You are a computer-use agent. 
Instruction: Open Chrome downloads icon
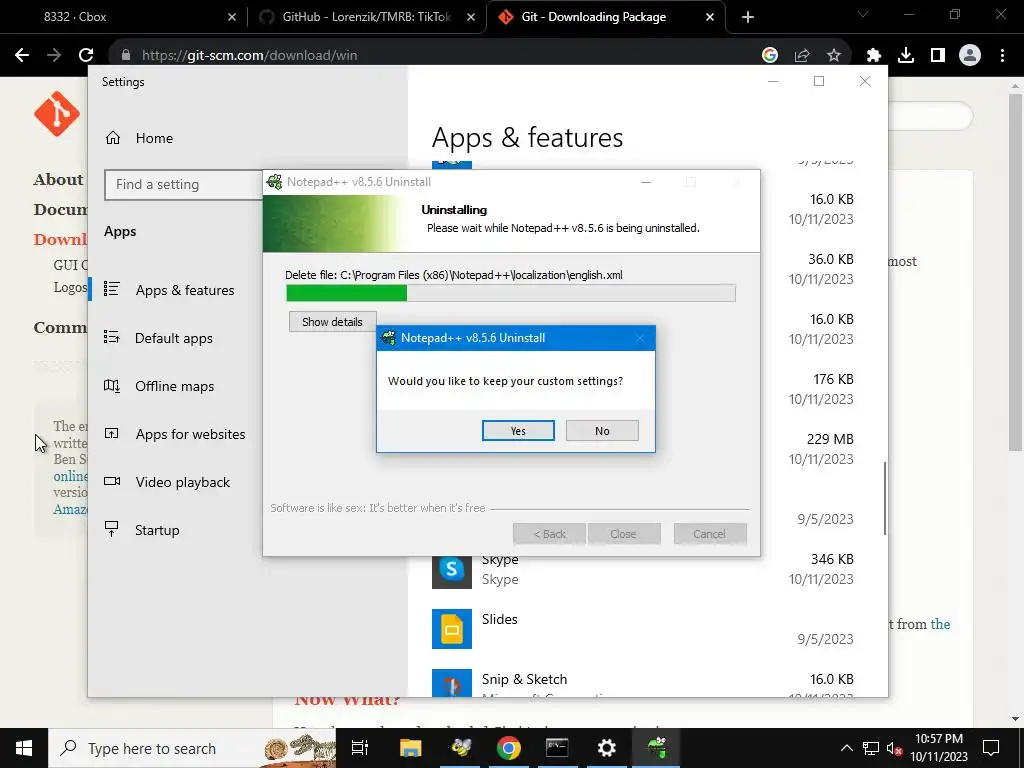point(906,56)
